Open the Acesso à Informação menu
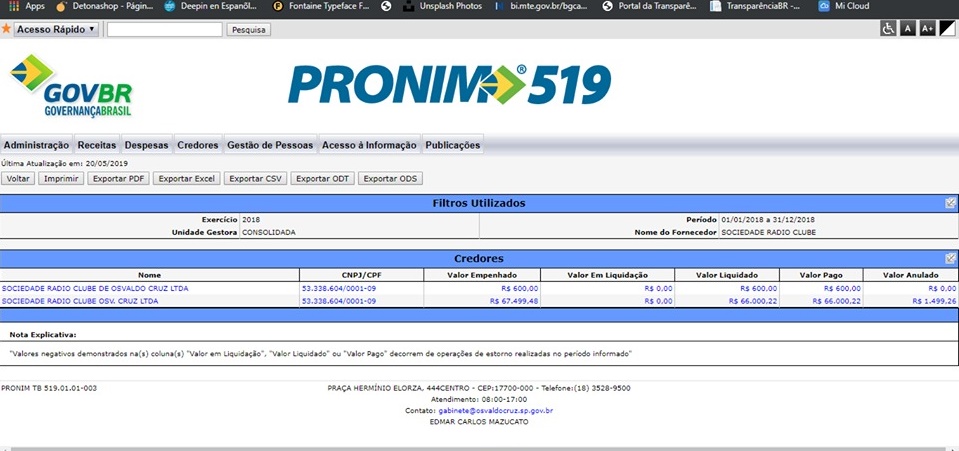The height and width of the screenshot is (451, 959). pyautogui.click(x=369, y=145)
